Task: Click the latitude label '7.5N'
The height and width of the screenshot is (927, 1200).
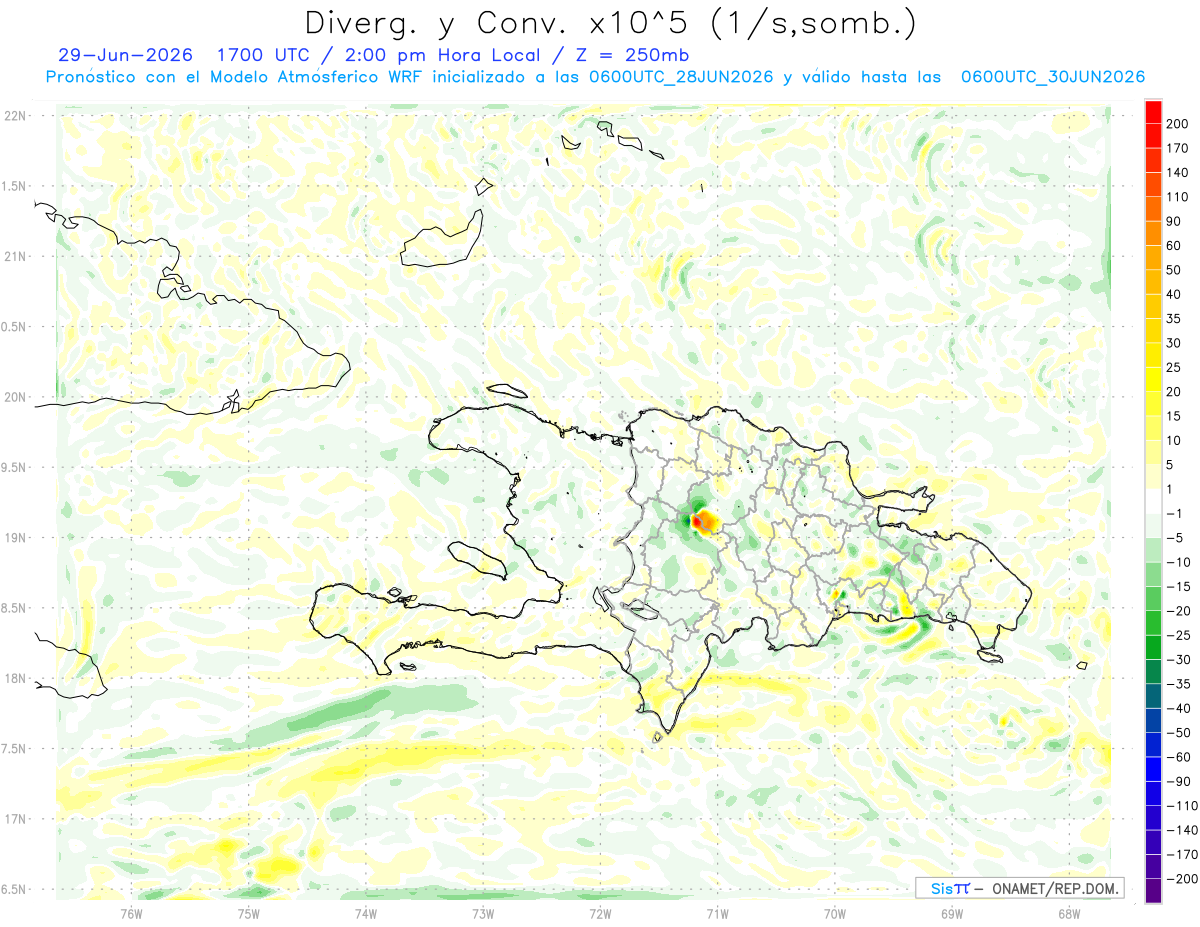Action: pyautogui.click(x=14, y=748)
